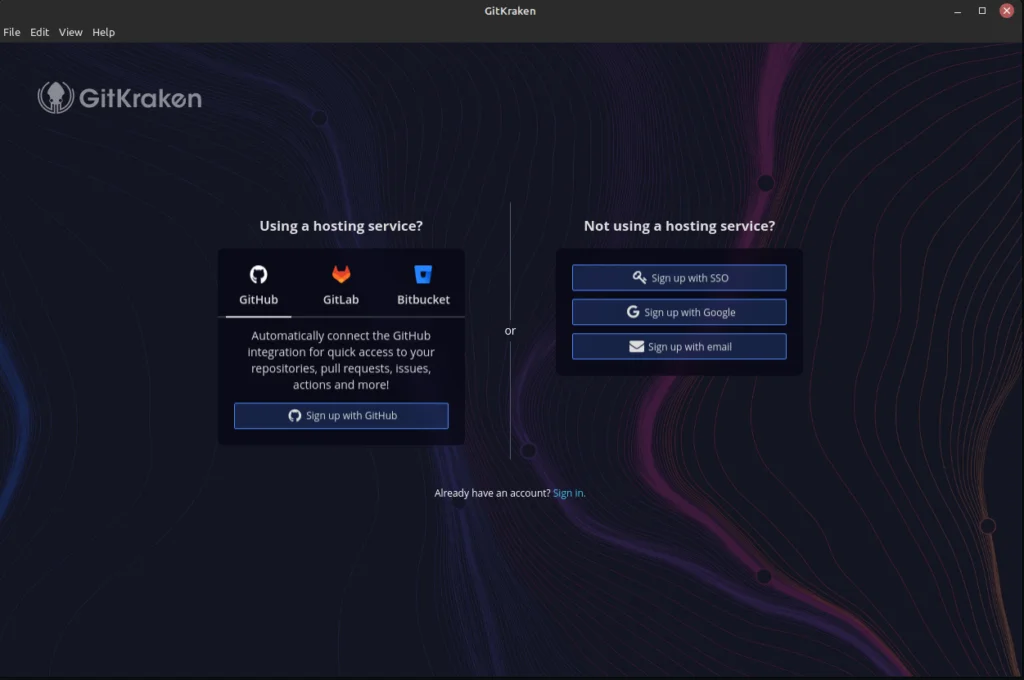The image size is (1024, 680).
Task: Follow the Sign in link
Action: [568, 493]
